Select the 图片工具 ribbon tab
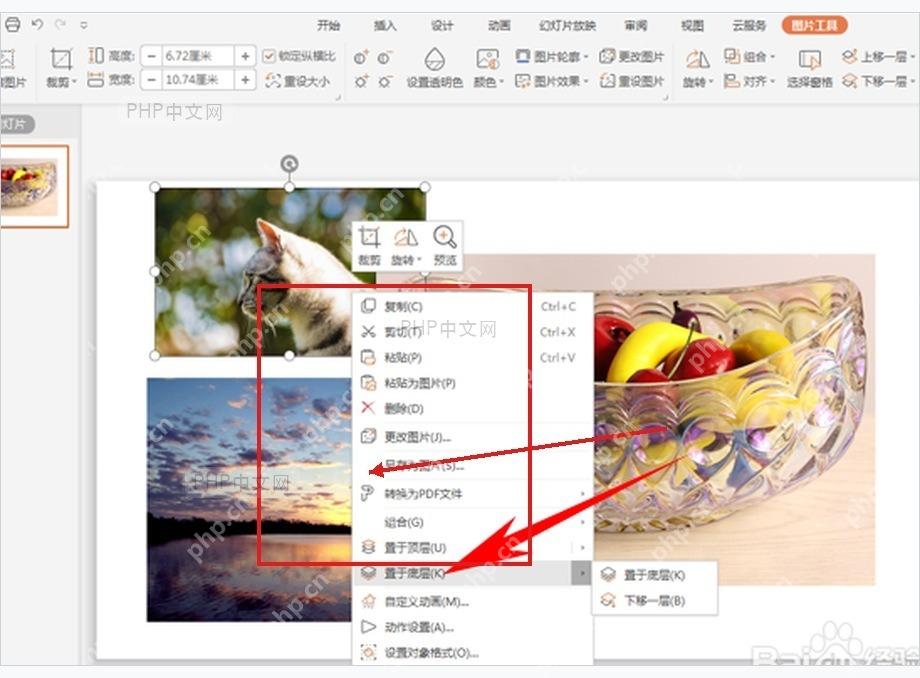Viewport: 920px width, 678px height. coord(814,25)
